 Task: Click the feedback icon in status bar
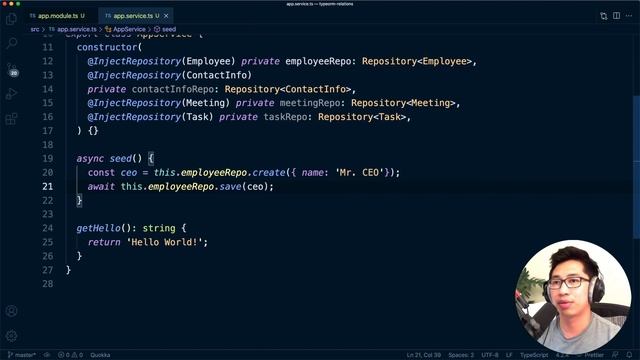click(615, 355)
